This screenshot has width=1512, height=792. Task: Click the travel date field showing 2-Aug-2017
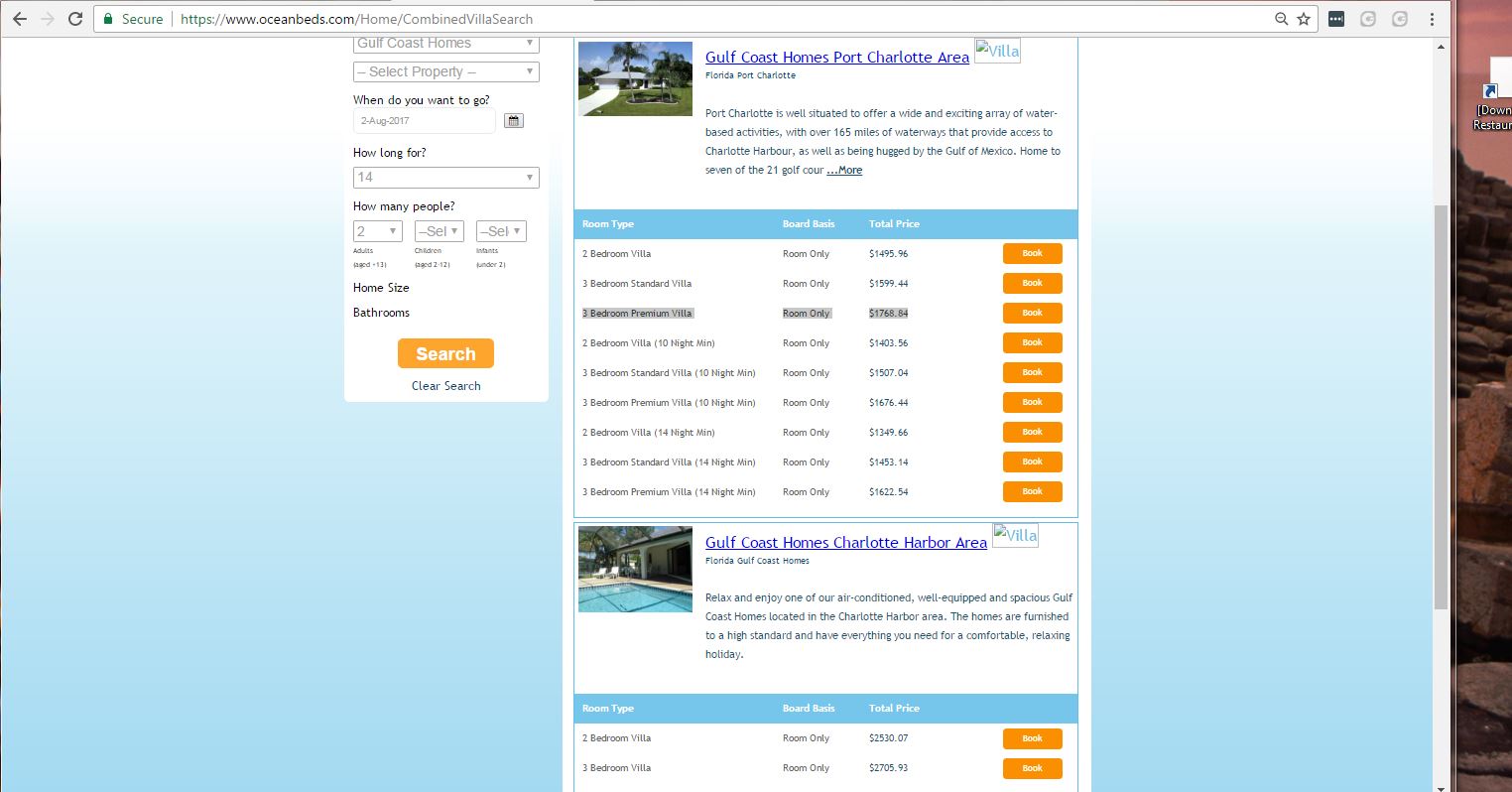[x=425, y=121]
